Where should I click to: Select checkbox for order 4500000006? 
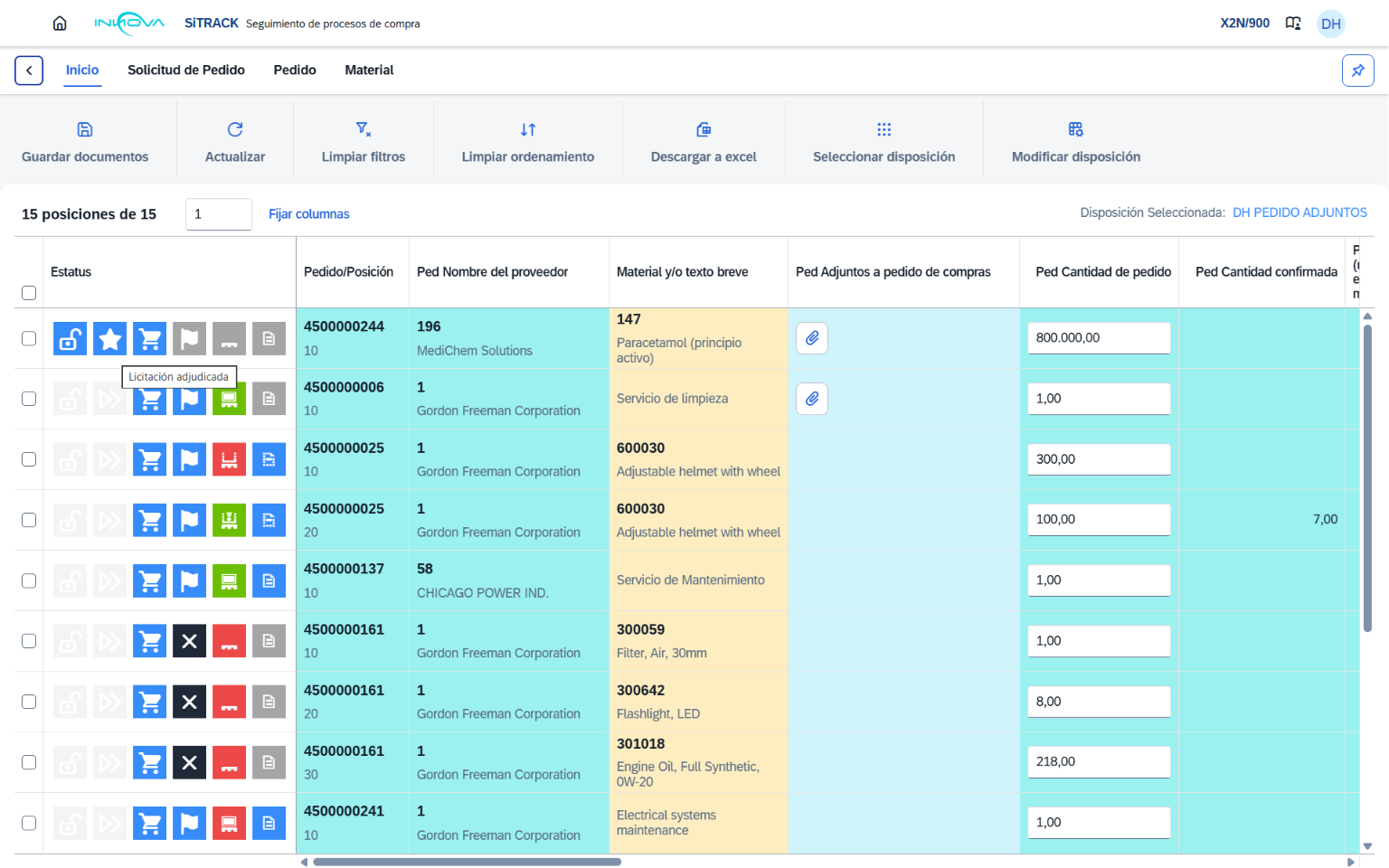(x=29, y=399)
